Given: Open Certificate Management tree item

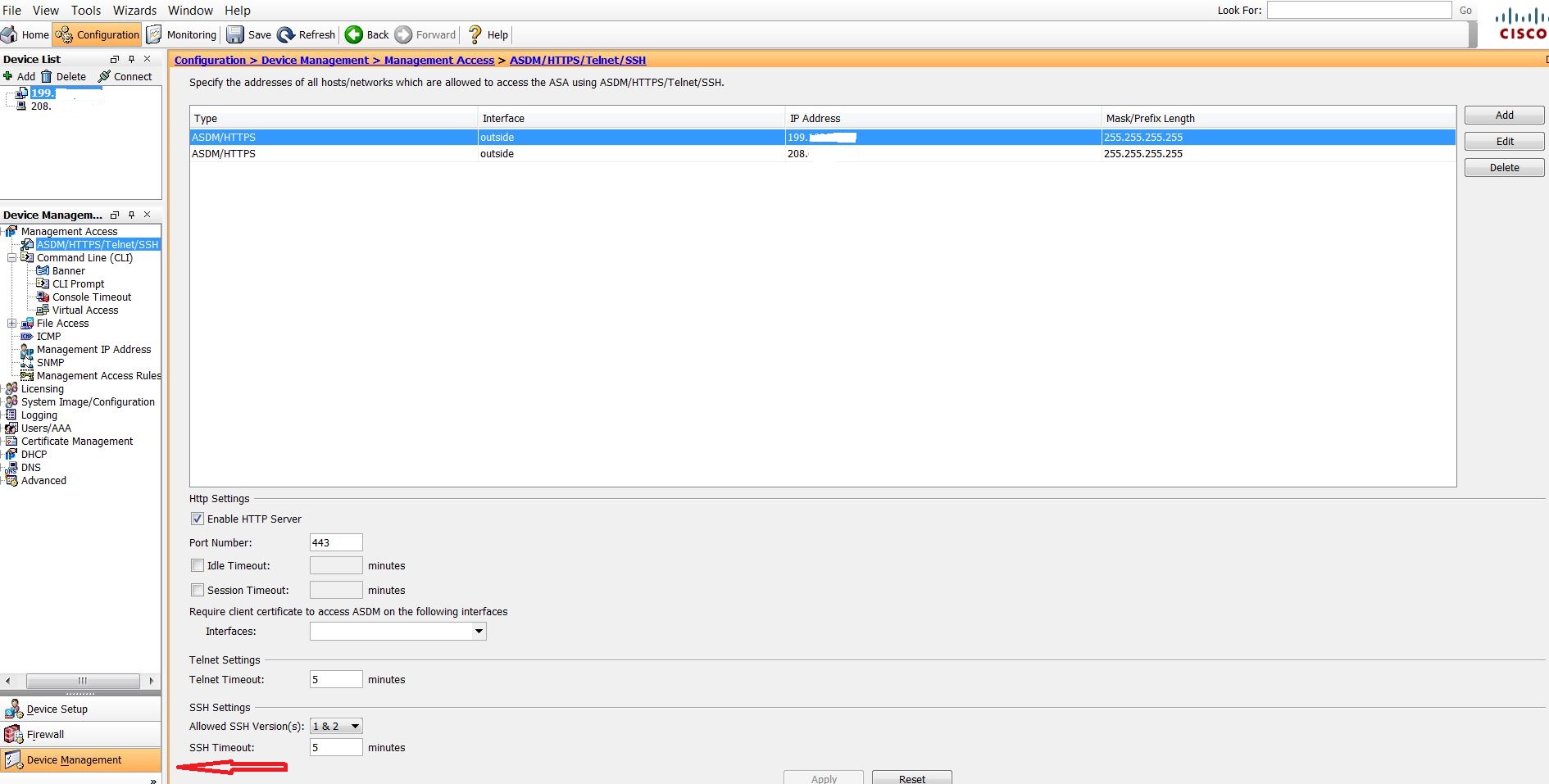Looking at the screenshot, I should (x=77, y=441).
